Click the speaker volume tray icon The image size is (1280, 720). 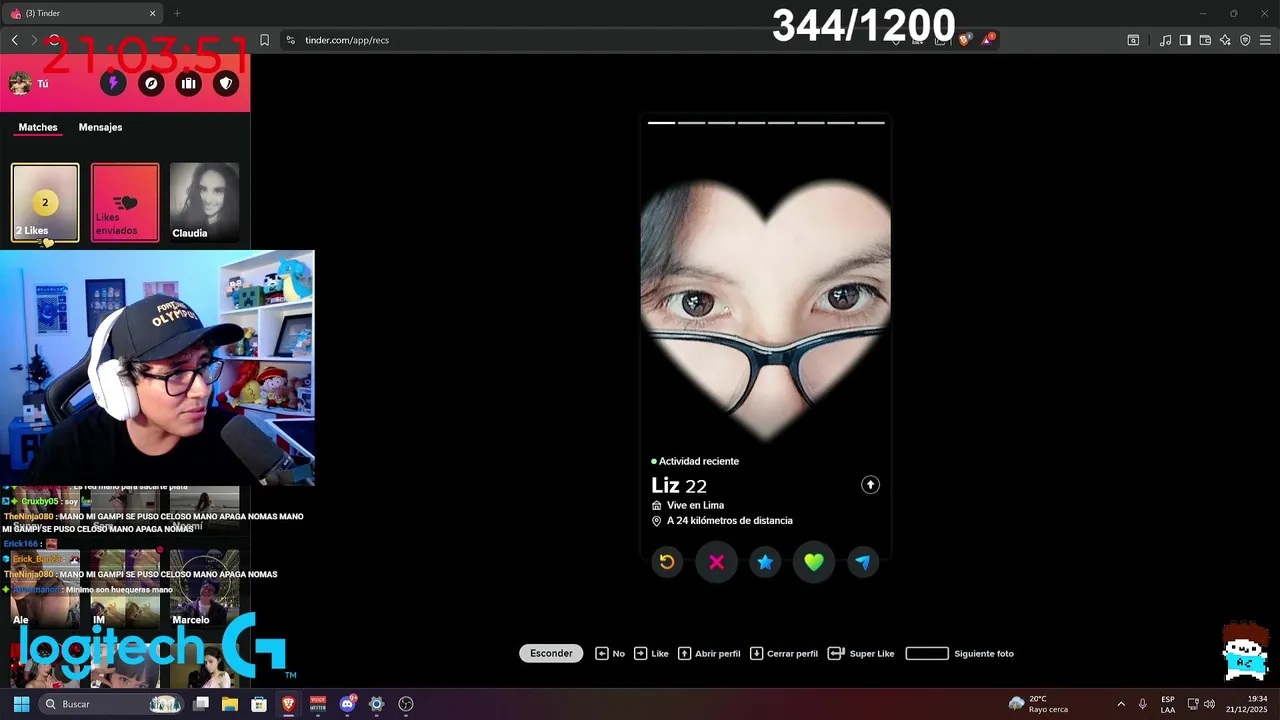point(1209,704)
